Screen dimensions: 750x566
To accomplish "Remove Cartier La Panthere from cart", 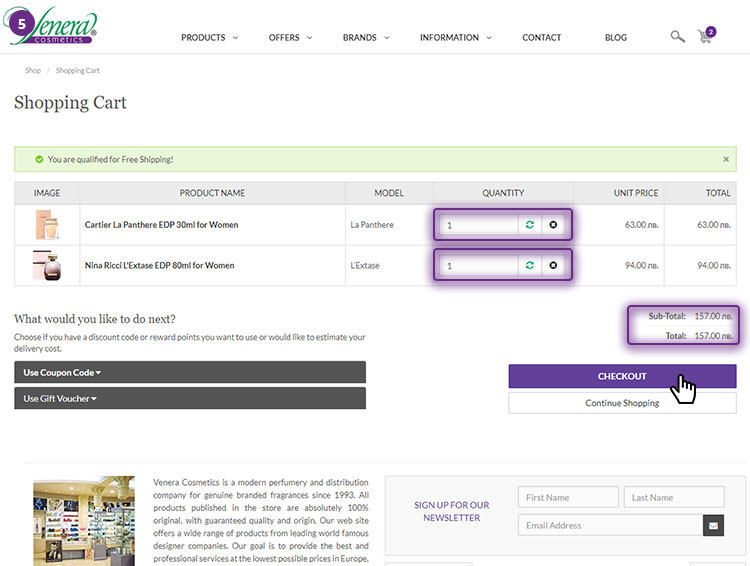I will coord(553,224).
